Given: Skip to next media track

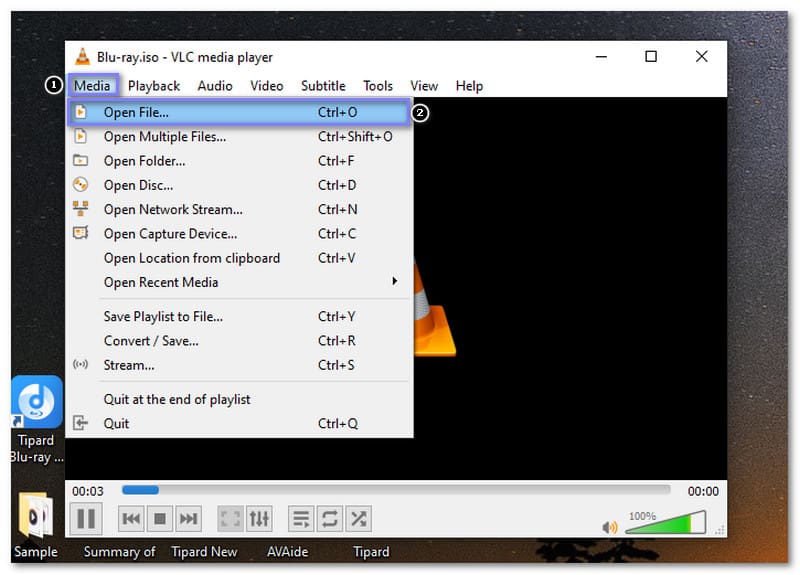Looking at the screenshot, I should tap(188, 519).
